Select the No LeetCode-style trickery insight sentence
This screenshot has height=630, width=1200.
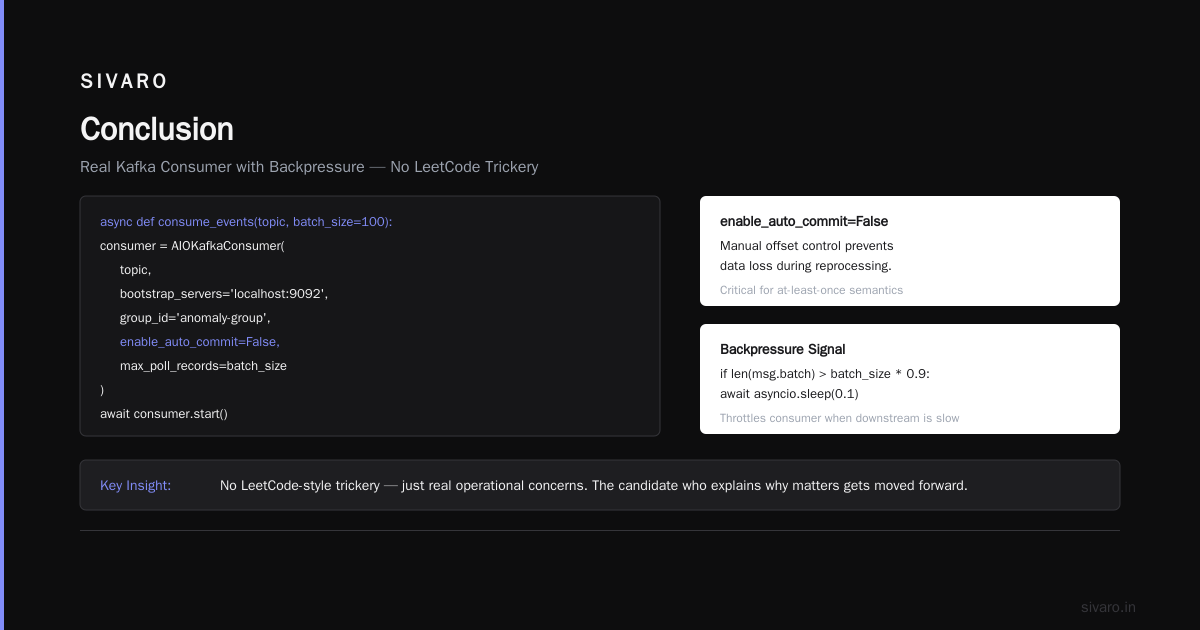[x=594, y=485]
